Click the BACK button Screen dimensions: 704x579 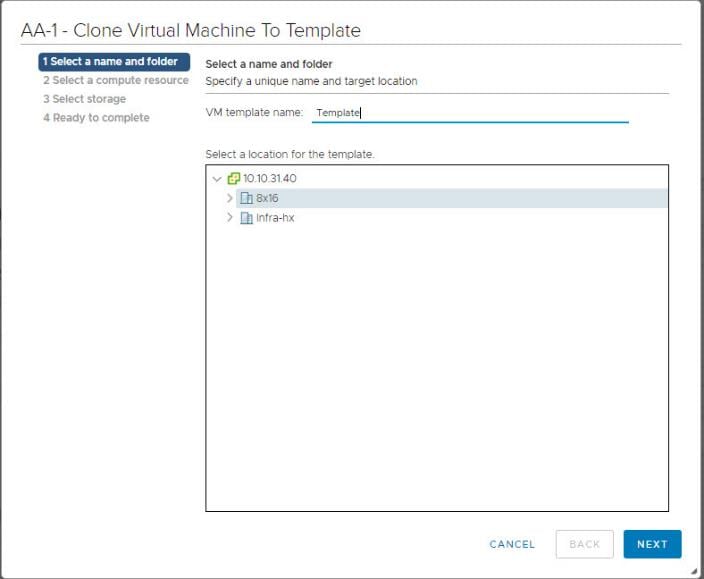click(584, 544)
